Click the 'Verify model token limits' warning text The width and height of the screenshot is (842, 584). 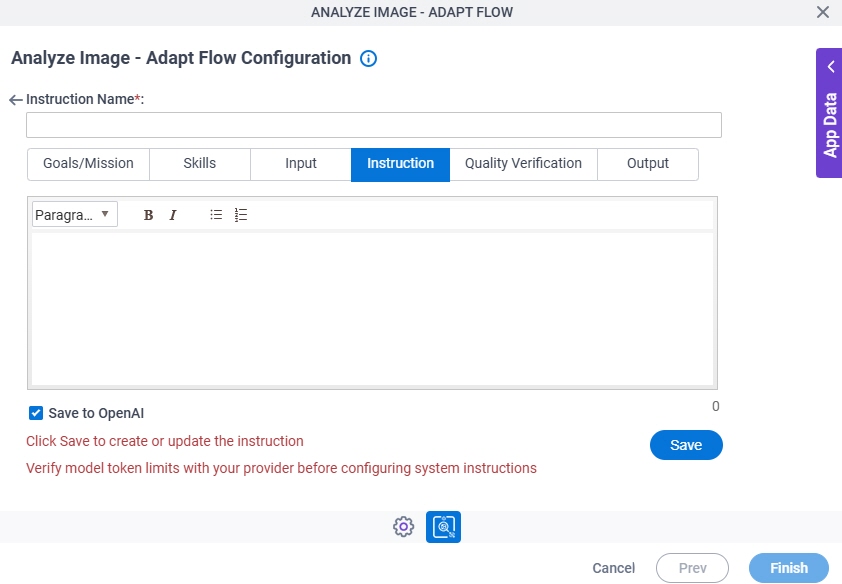(281, 468)
